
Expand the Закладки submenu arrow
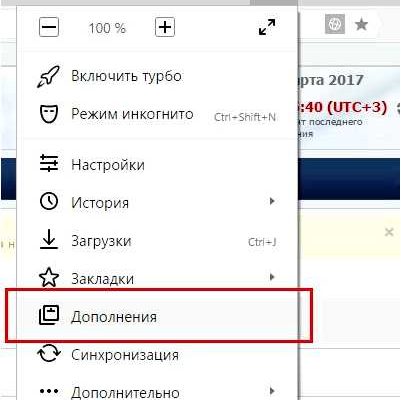(272, 277)
